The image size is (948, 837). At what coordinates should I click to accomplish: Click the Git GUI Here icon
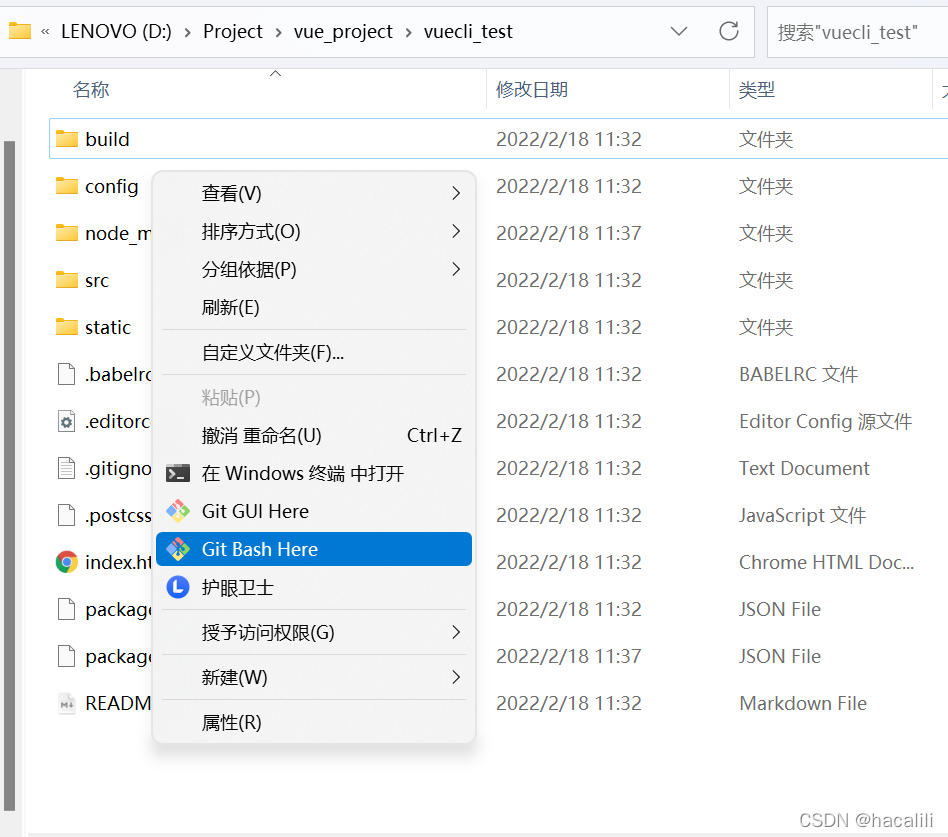[x=178, y=512]
